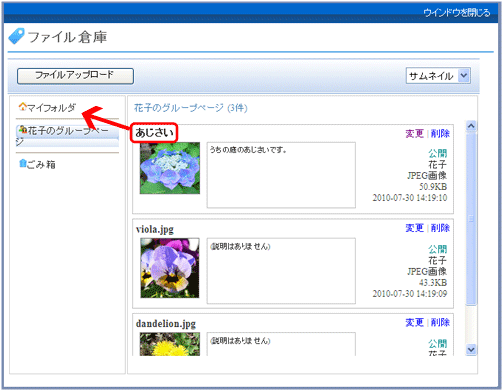Click 変更 for dandelion.jpg
Viewport: 504px width, 392px height.
414,322
